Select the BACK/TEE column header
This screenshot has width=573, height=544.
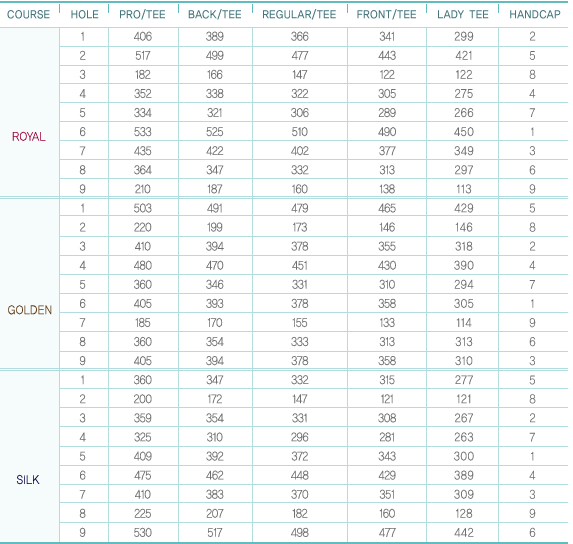[215, 14]
